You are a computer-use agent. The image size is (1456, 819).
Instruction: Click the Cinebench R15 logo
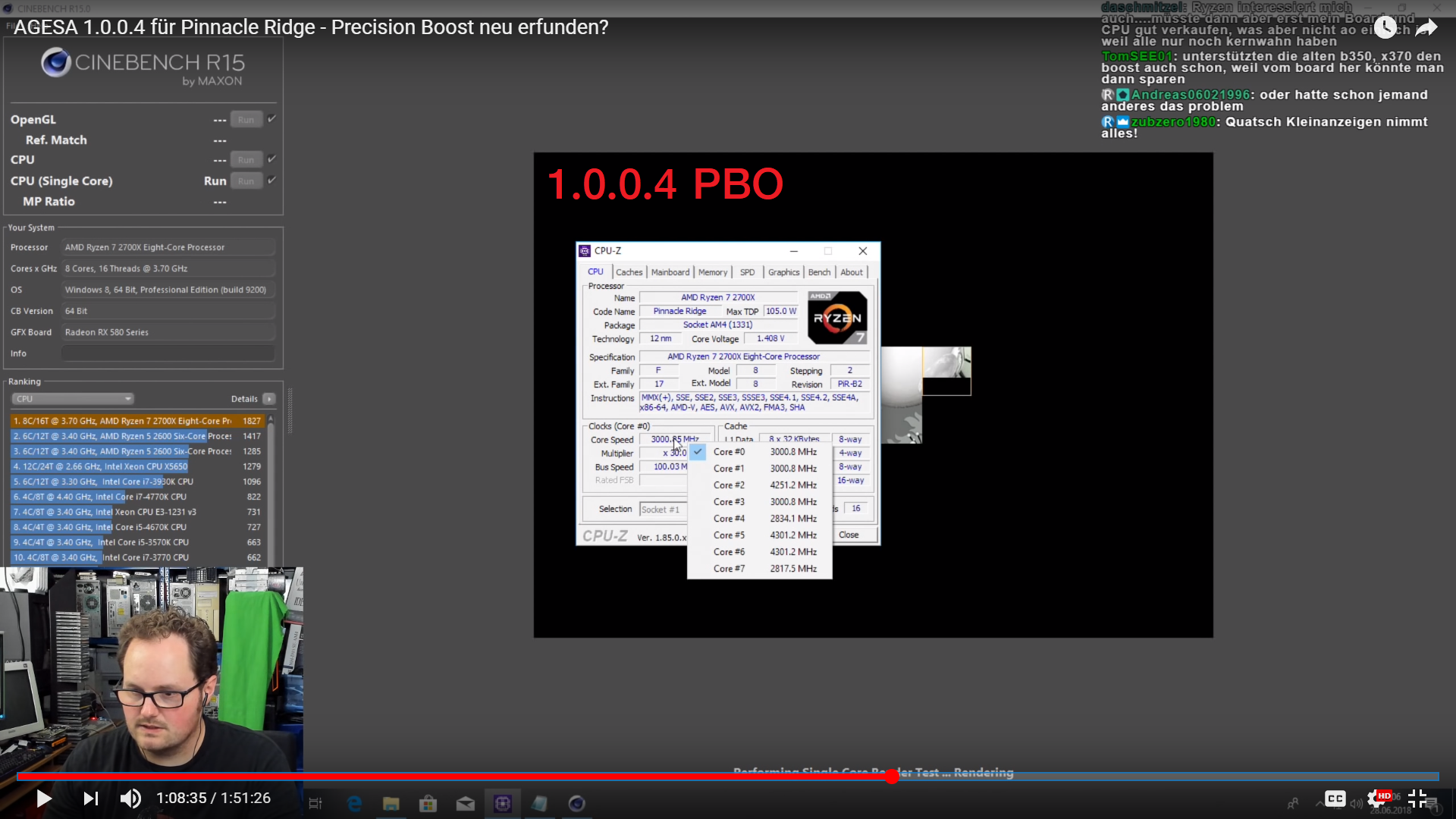tap(143, 66)
